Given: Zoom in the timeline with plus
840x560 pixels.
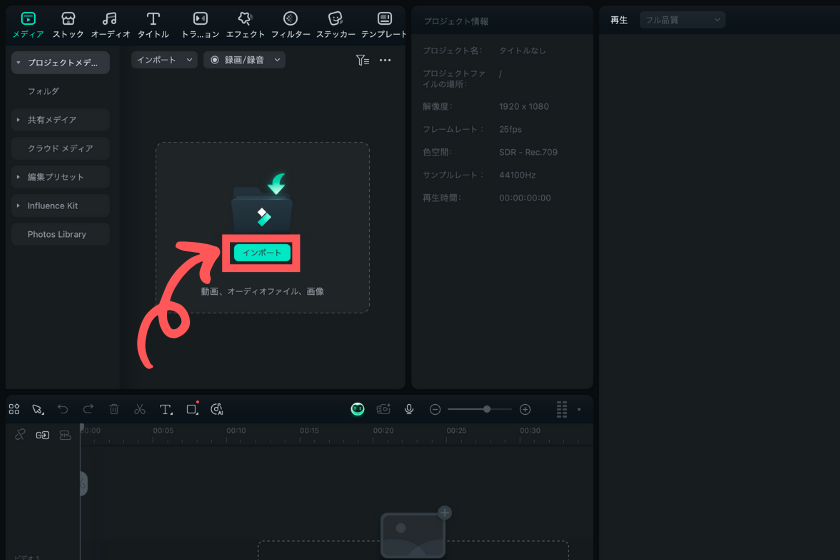Looking at the screenshot, I should pyautogui.click(x=526, y=409).
